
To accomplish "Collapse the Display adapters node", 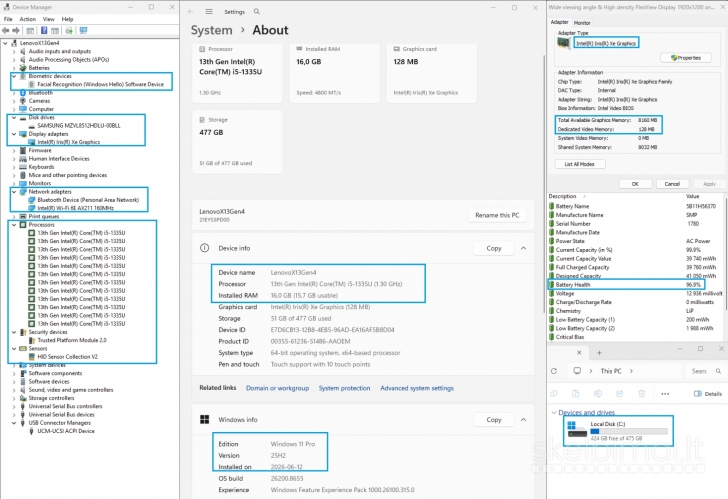I will pyautogui.click(x=14, y=134).
